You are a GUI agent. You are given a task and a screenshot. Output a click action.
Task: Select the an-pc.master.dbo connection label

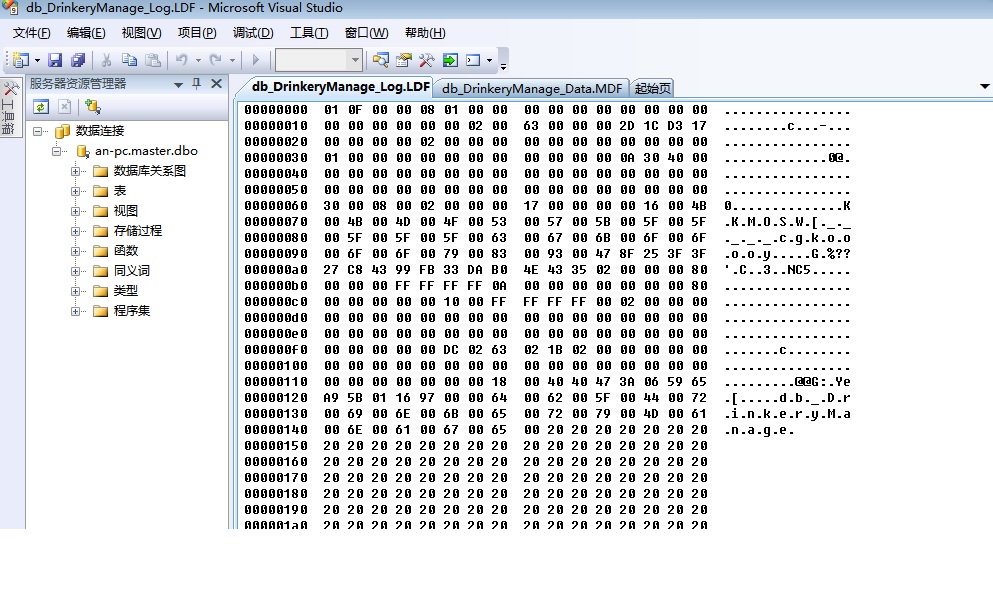(146, 151)
